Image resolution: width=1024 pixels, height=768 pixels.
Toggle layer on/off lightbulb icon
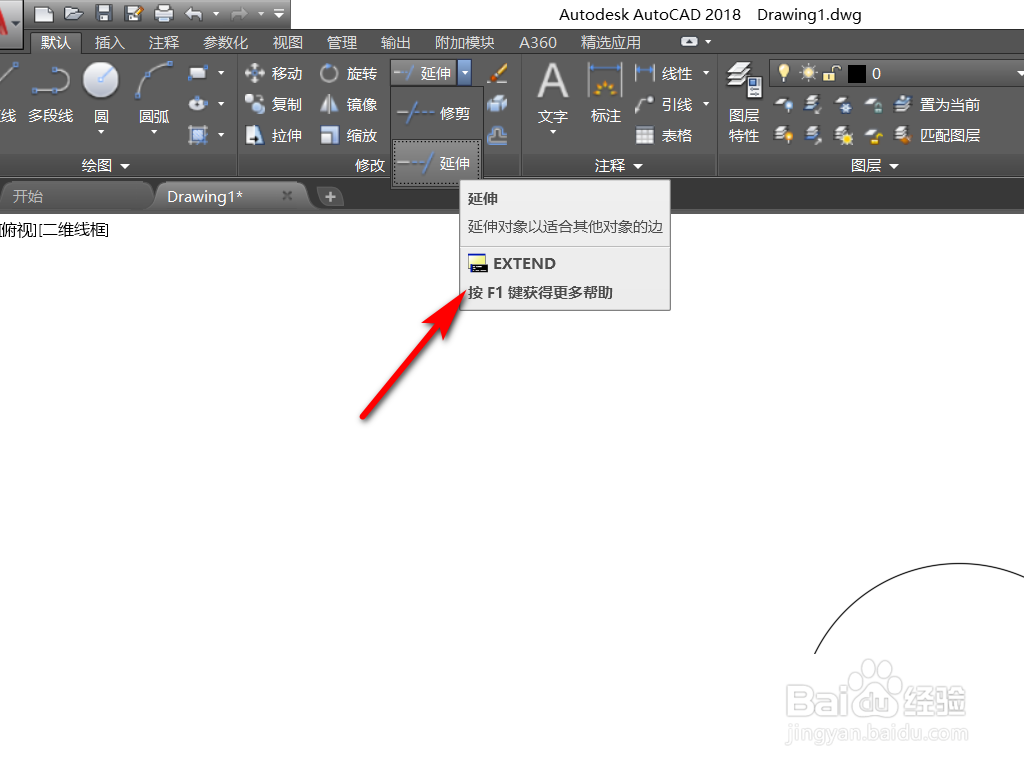point(784,73)
